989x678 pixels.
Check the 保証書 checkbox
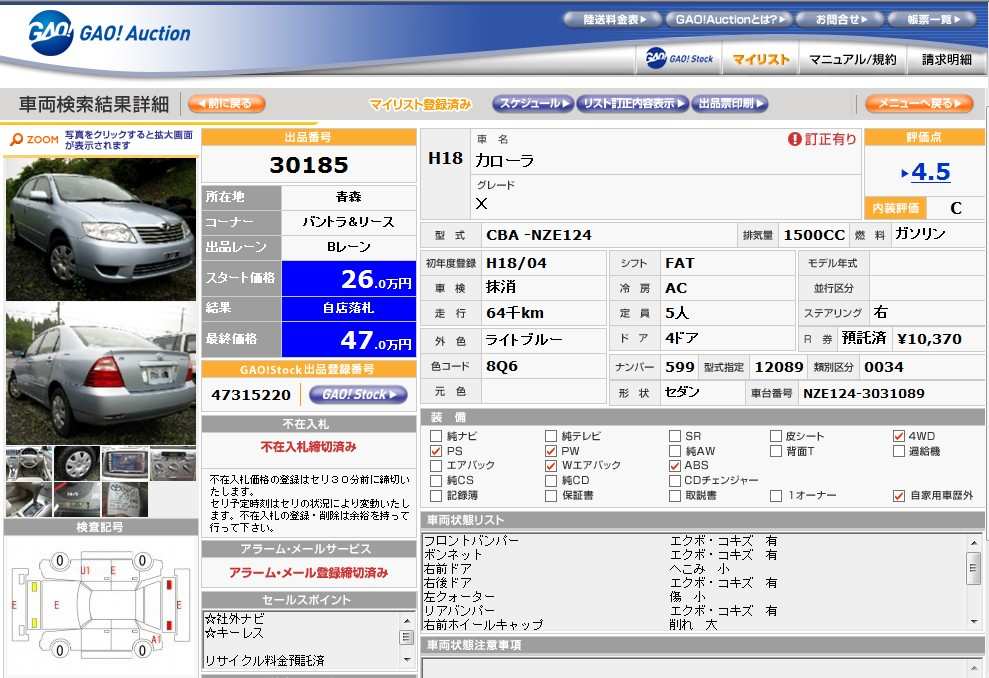pos(551,496)
